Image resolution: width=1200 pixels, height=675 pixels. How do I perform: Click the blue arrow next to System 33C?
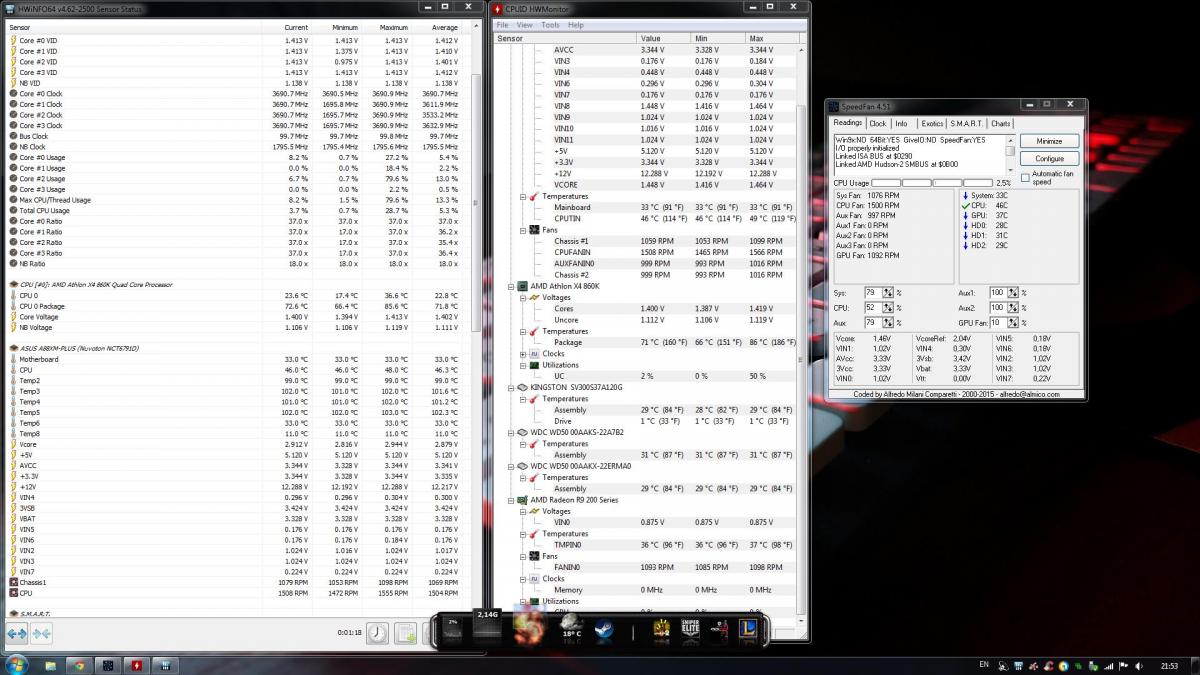click(x=963, y=195)
